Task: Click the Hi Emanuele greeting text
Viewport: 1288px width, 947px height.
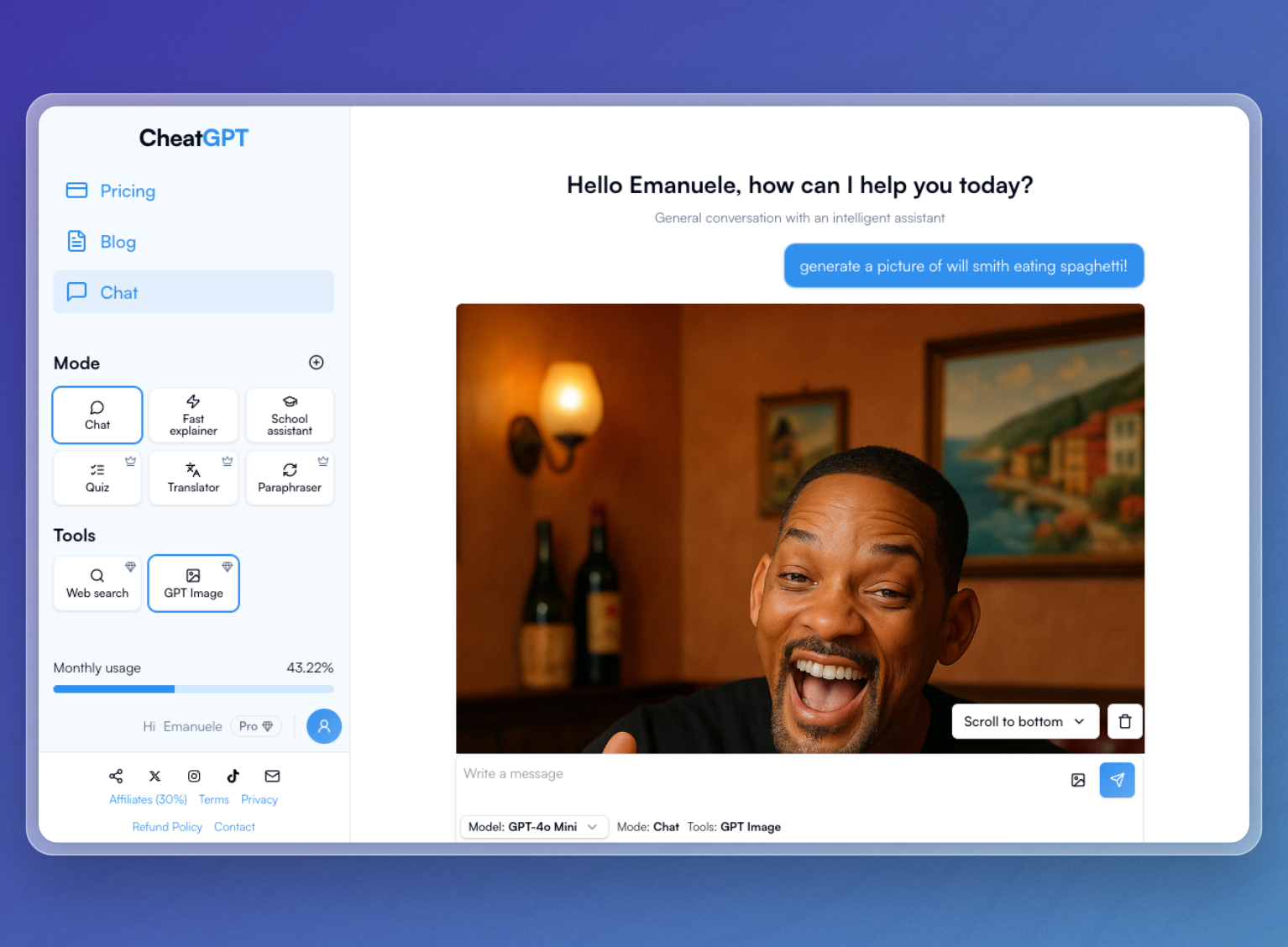Action: (182, 726)
